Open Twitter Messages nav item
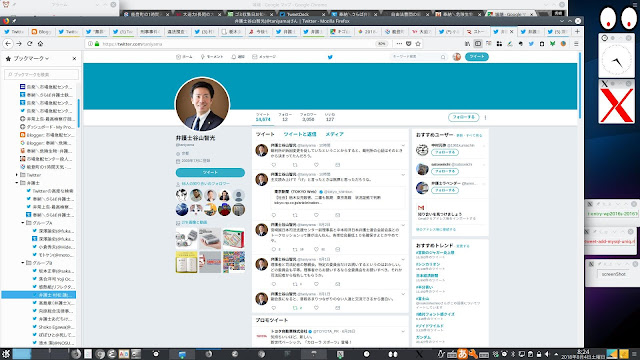This screenshot has width=640, height=360. (264, 57)
